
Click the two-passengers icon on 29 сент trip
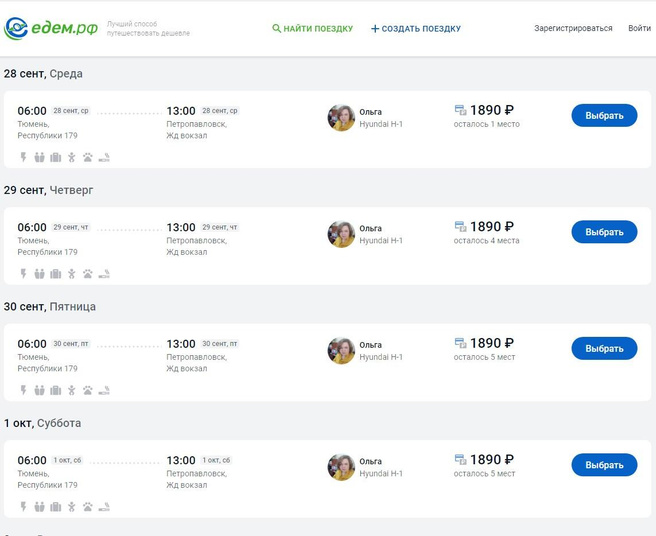(x=40, y=274)
